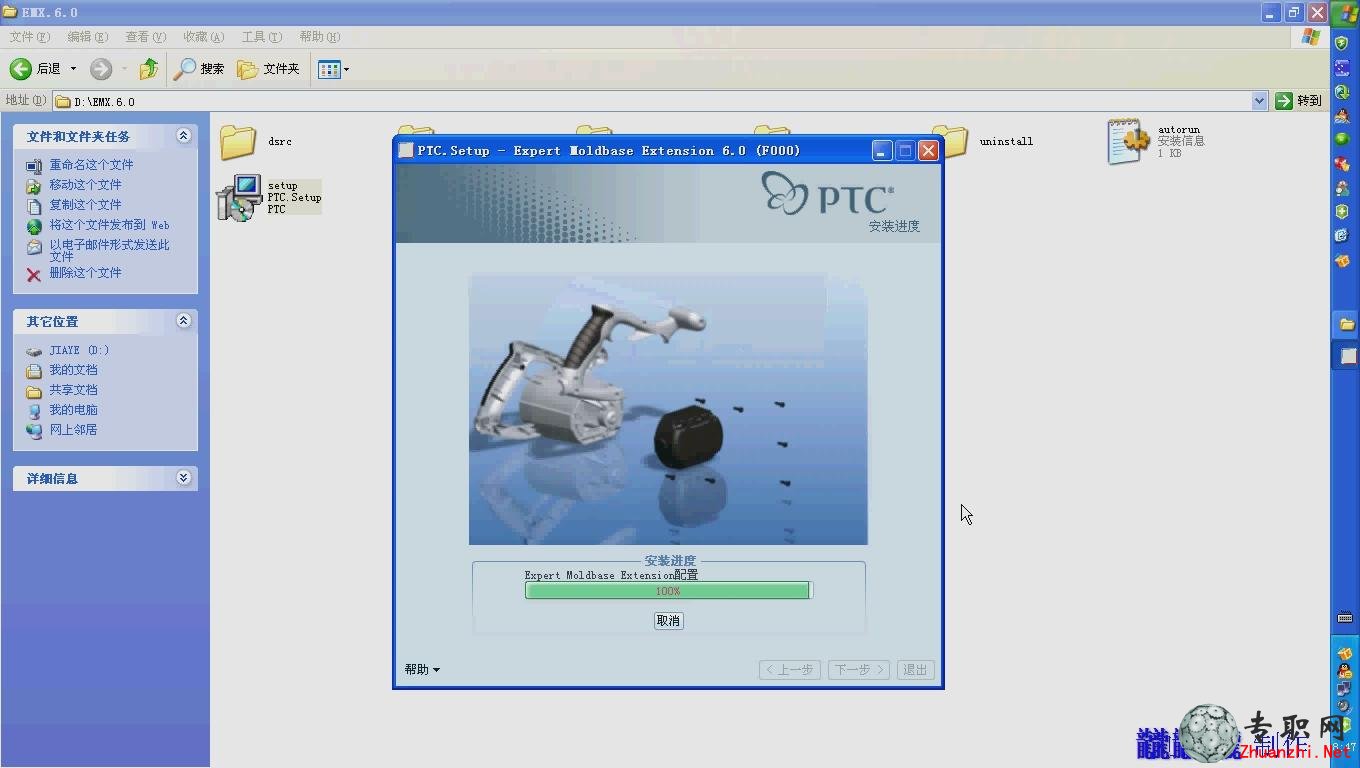
Task: Open JIAYE (D:) drive location
Action: coord(79,350)
